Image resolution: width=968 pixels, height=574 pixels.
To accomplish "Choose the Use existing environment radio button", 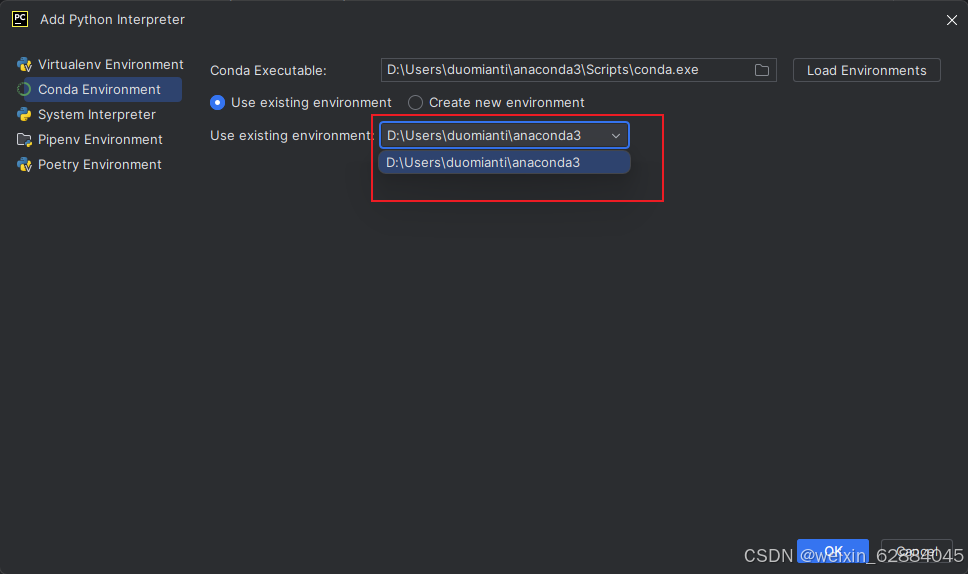I will point(217,102).
